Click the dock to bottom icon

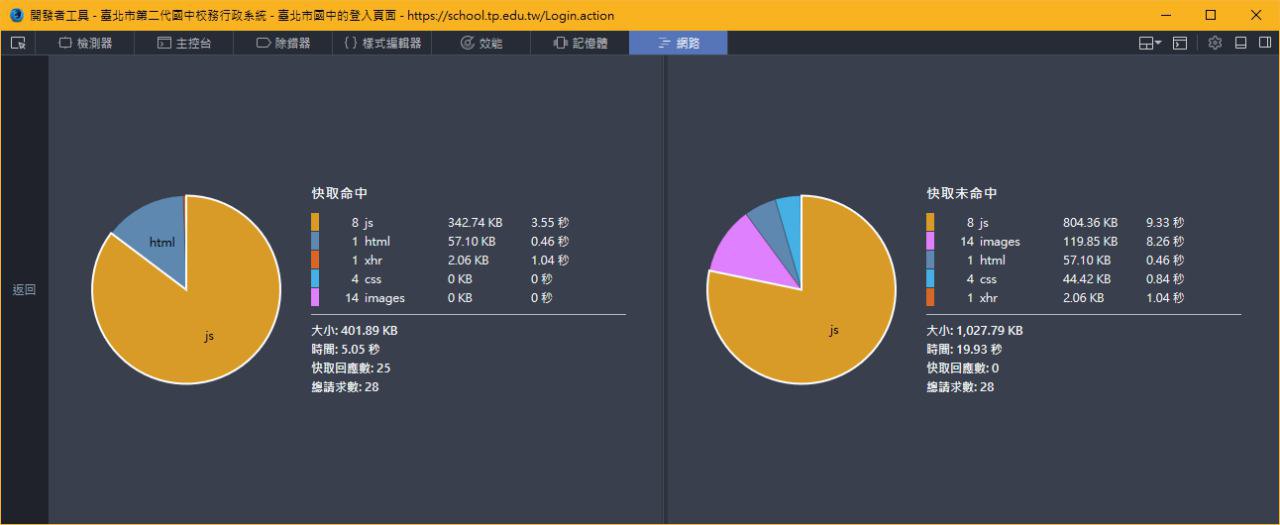click(1241, 43)
